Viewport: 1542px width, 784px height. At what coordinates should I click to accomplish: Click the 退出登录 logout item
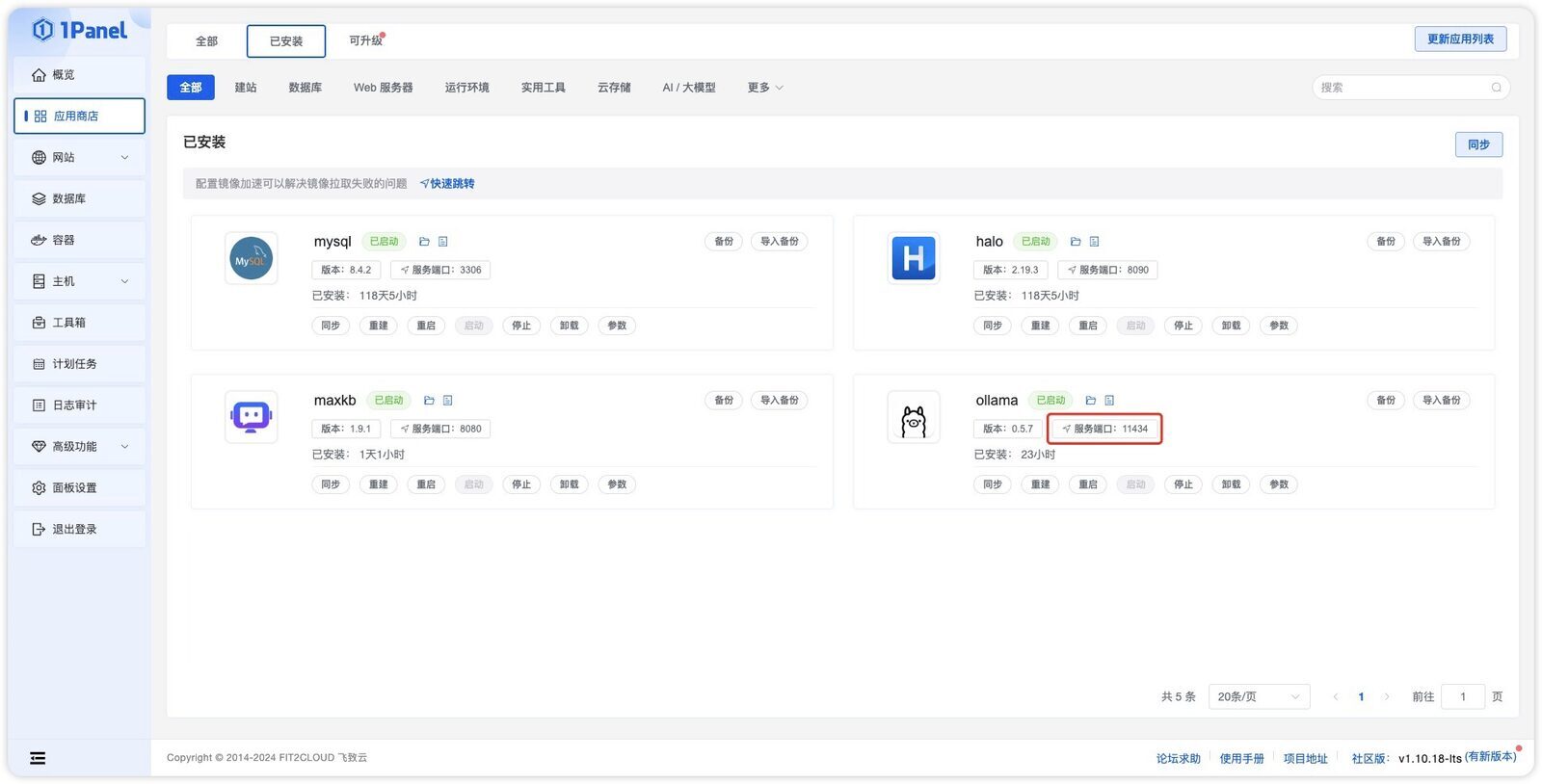coord(79,529)
